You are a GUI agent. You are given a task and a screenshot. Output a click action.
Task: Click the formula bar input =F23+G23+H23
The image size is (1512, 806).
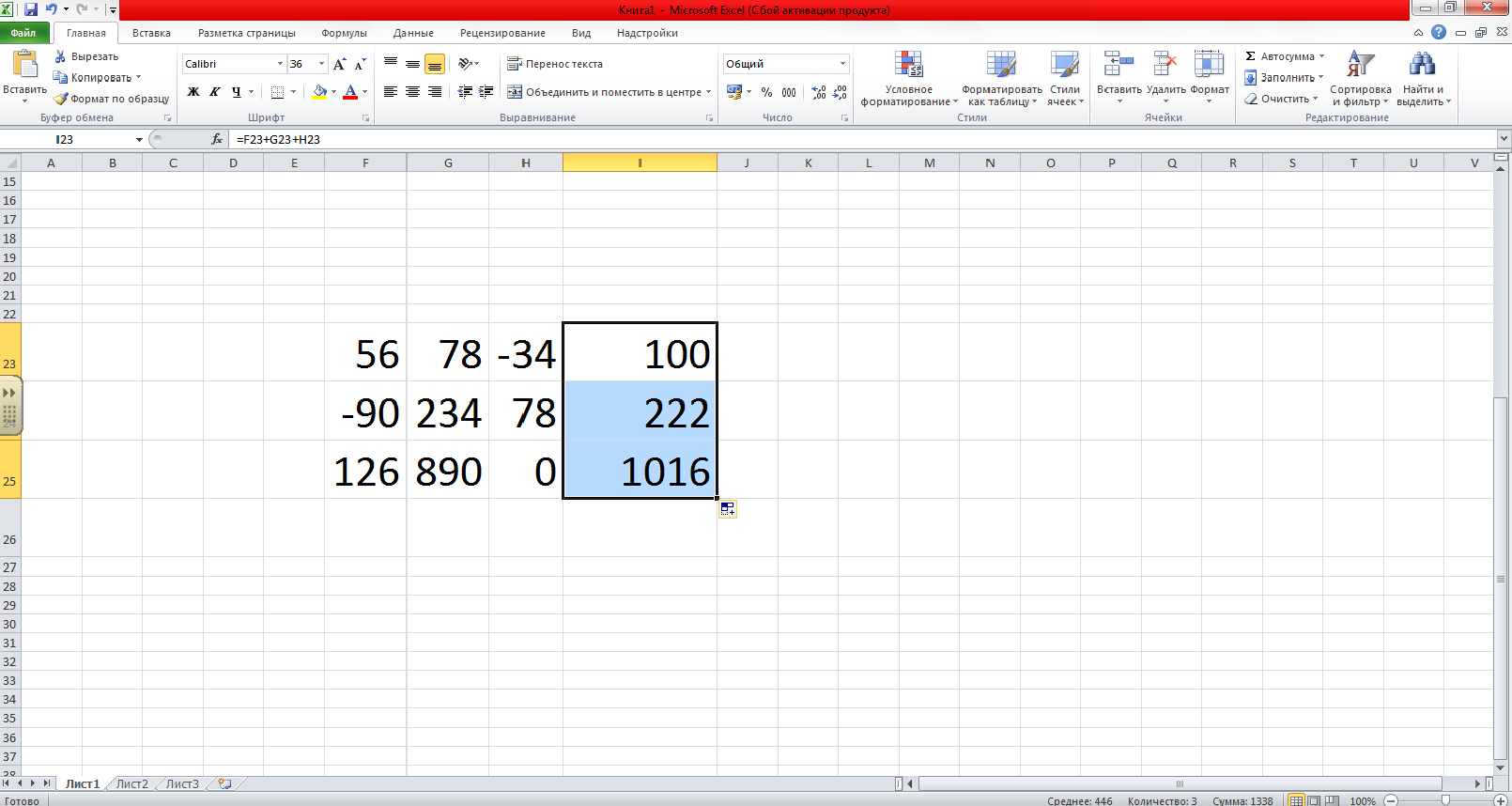point(862,139)
